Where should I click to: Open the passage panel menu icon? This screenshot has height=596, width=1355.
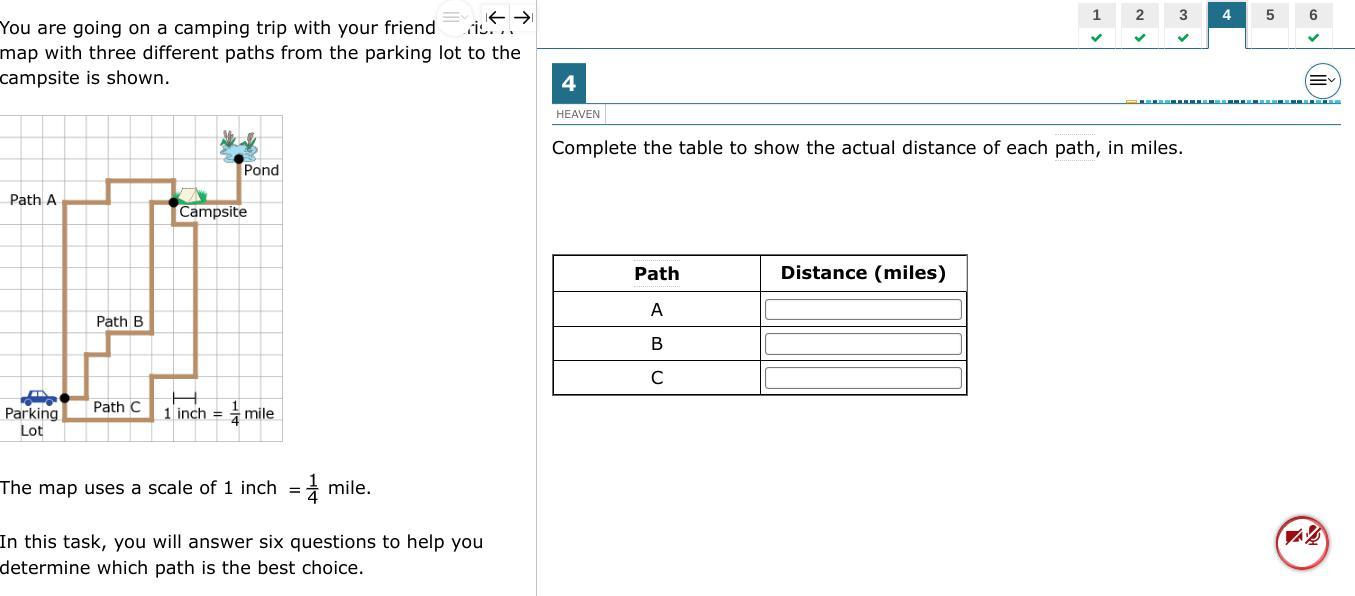click(x=453, y=17)
